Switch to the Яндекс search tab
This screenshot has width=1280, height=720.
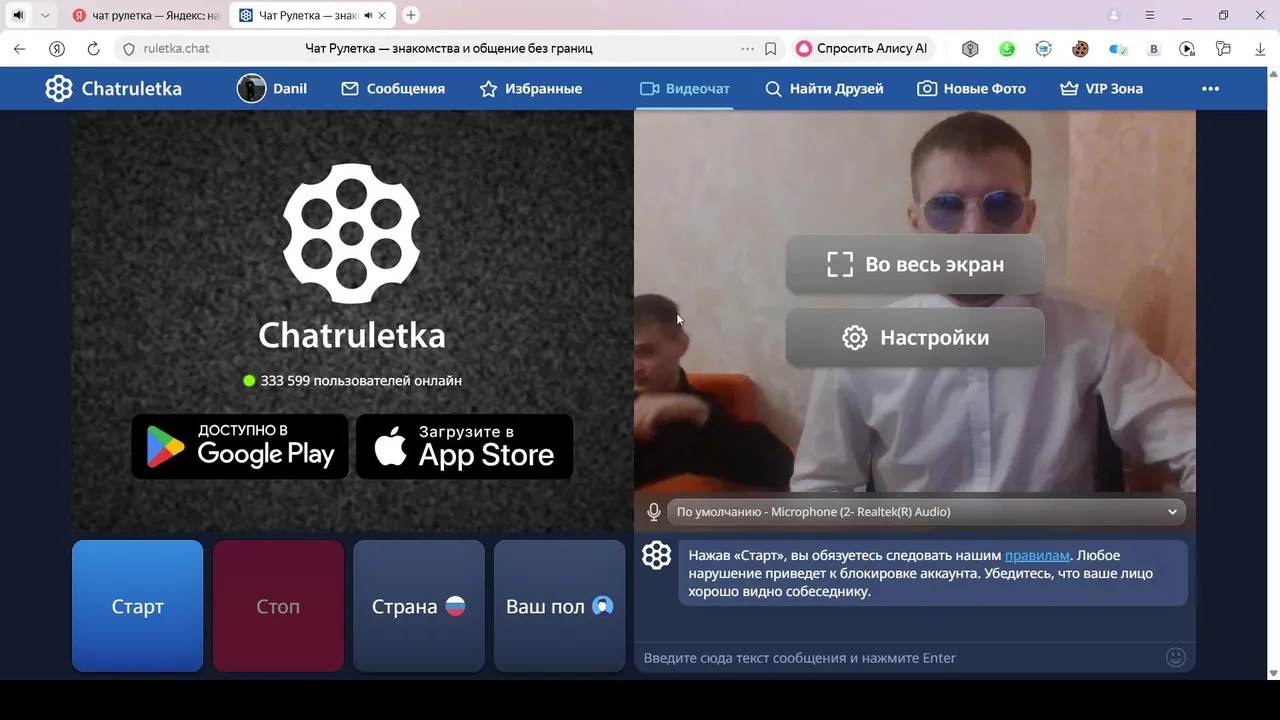pos(146,15)
